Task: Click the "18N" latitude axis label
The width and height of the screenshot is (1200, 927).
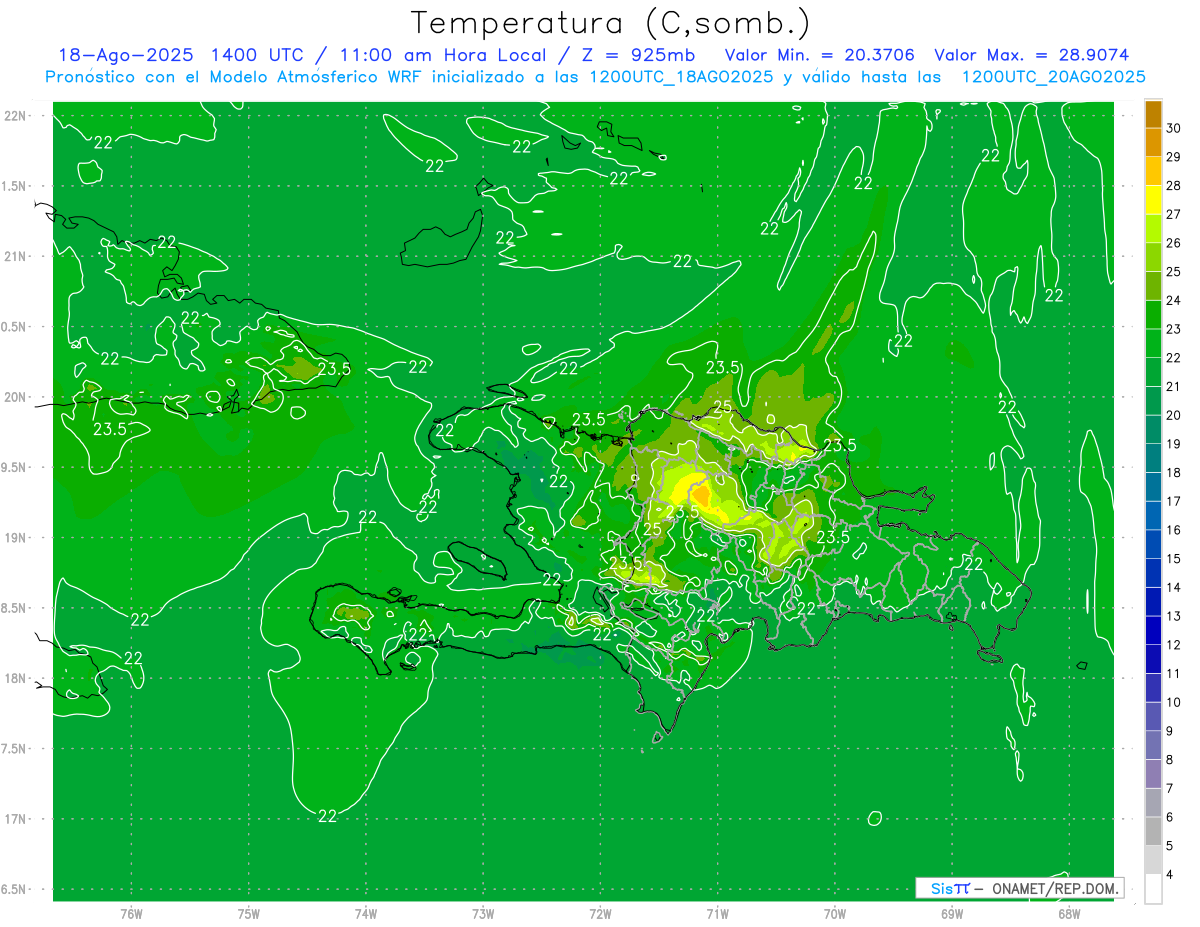Action: (16, 678)
